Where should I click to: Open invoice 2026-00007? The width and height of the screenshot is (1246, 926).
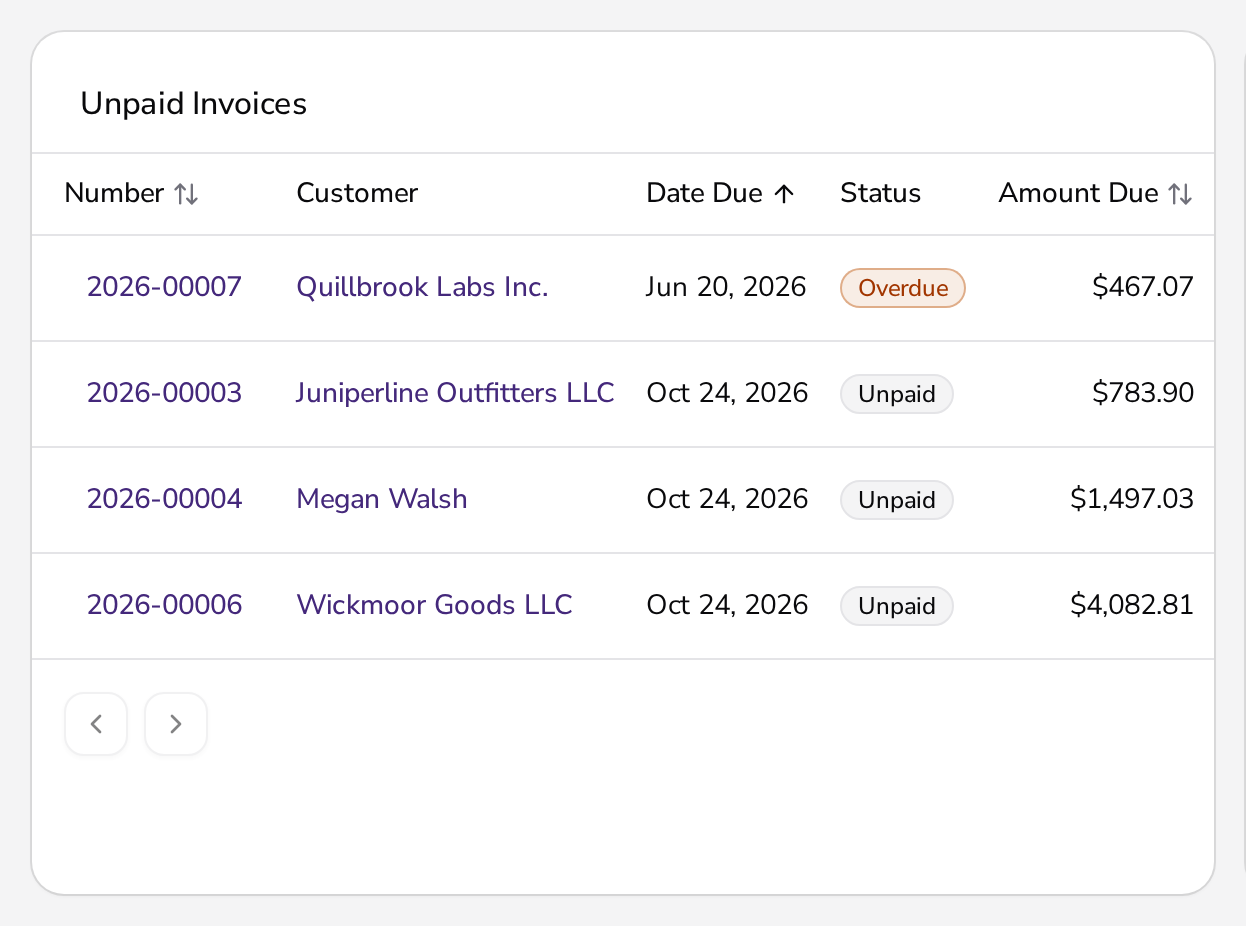point(164,288)
